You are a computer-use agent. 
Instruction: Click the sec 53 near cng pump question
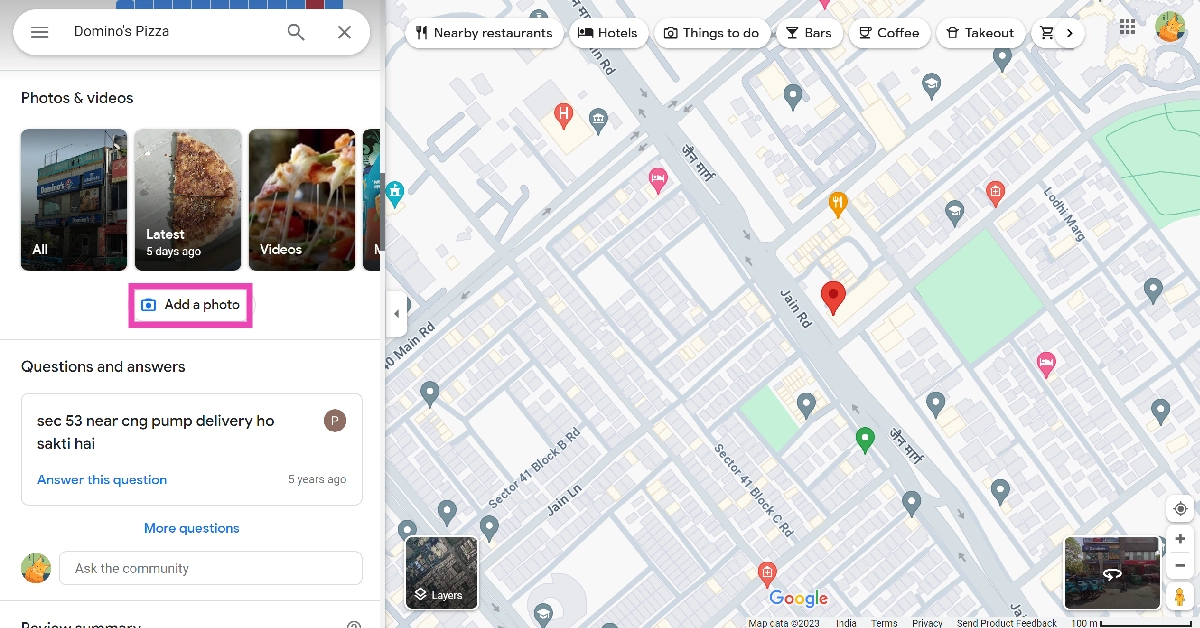(x=156, y=432)
